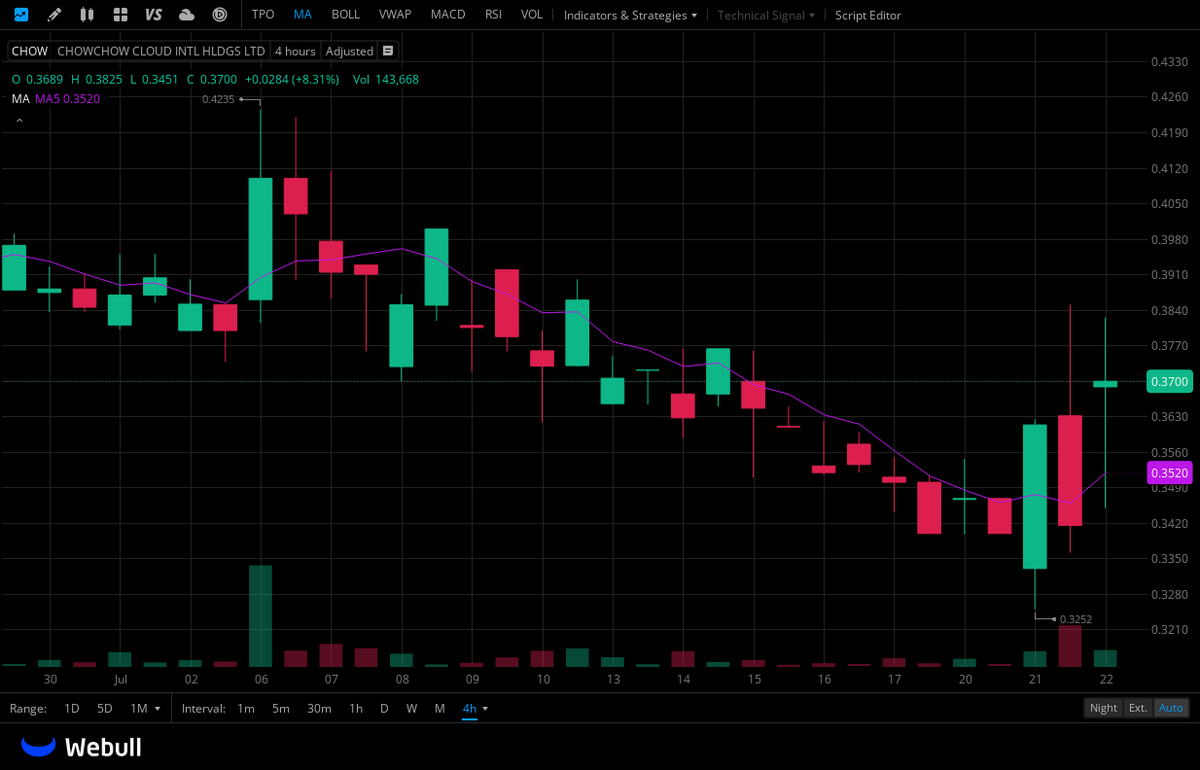Set interval to D daily
This screenshot has height=770, width=1200.
pos(384,708)
